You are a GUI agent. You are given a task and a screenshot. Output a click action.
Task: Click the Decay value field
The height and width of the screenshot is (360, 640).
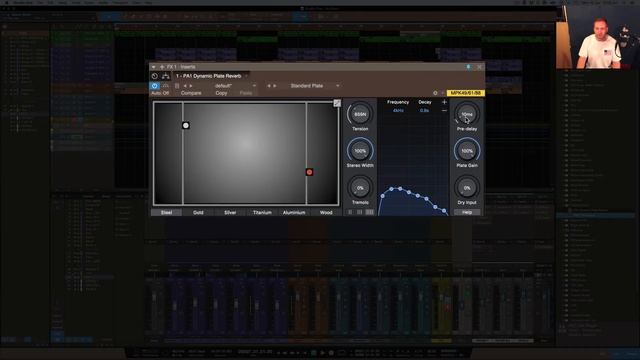pos(424,111)
